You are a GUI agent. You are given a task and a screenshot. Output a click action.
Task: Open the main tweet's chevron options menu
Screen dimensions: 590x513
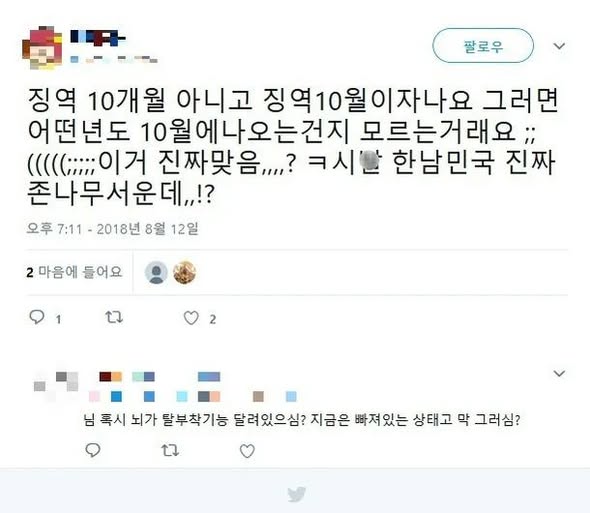coord(559,46)
